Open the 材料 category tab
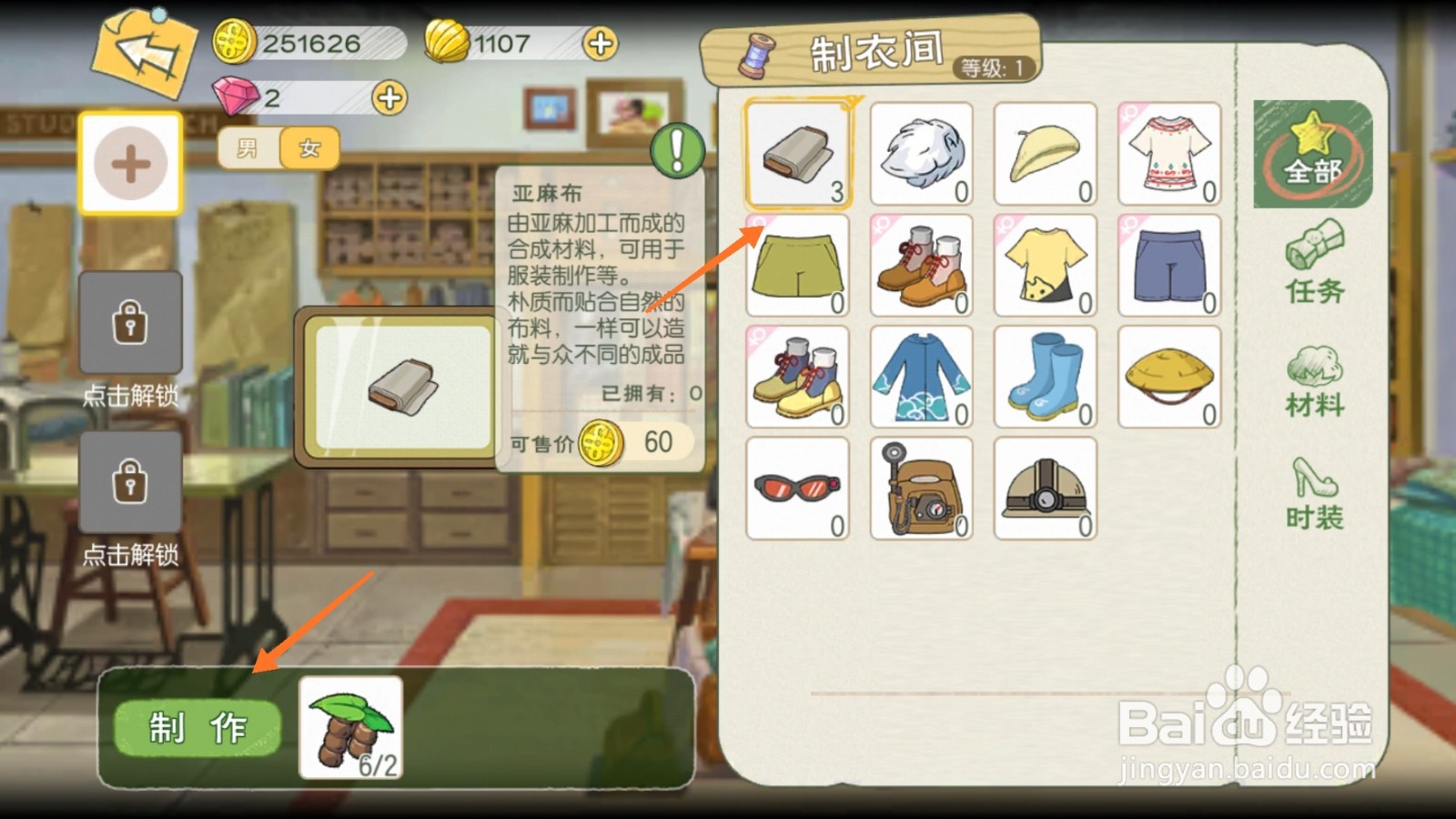The height and width of the screenshot is (819, 1456). coord(1314,382)
